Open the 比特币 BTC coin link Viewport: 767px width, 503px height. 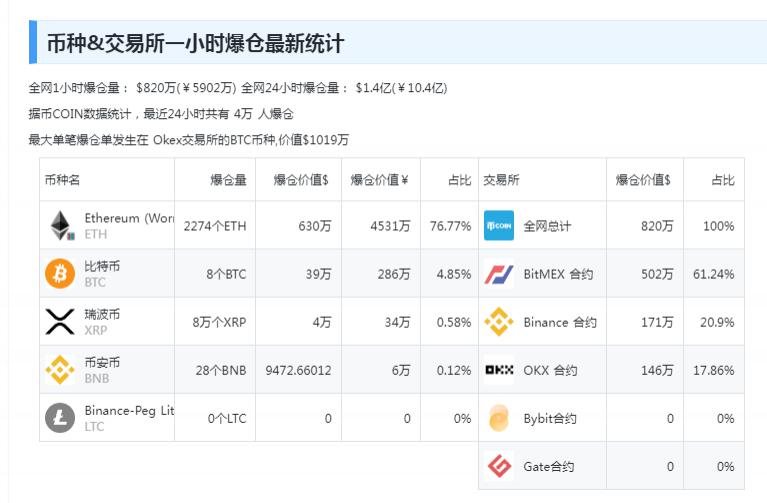click(x=102, y=266)
